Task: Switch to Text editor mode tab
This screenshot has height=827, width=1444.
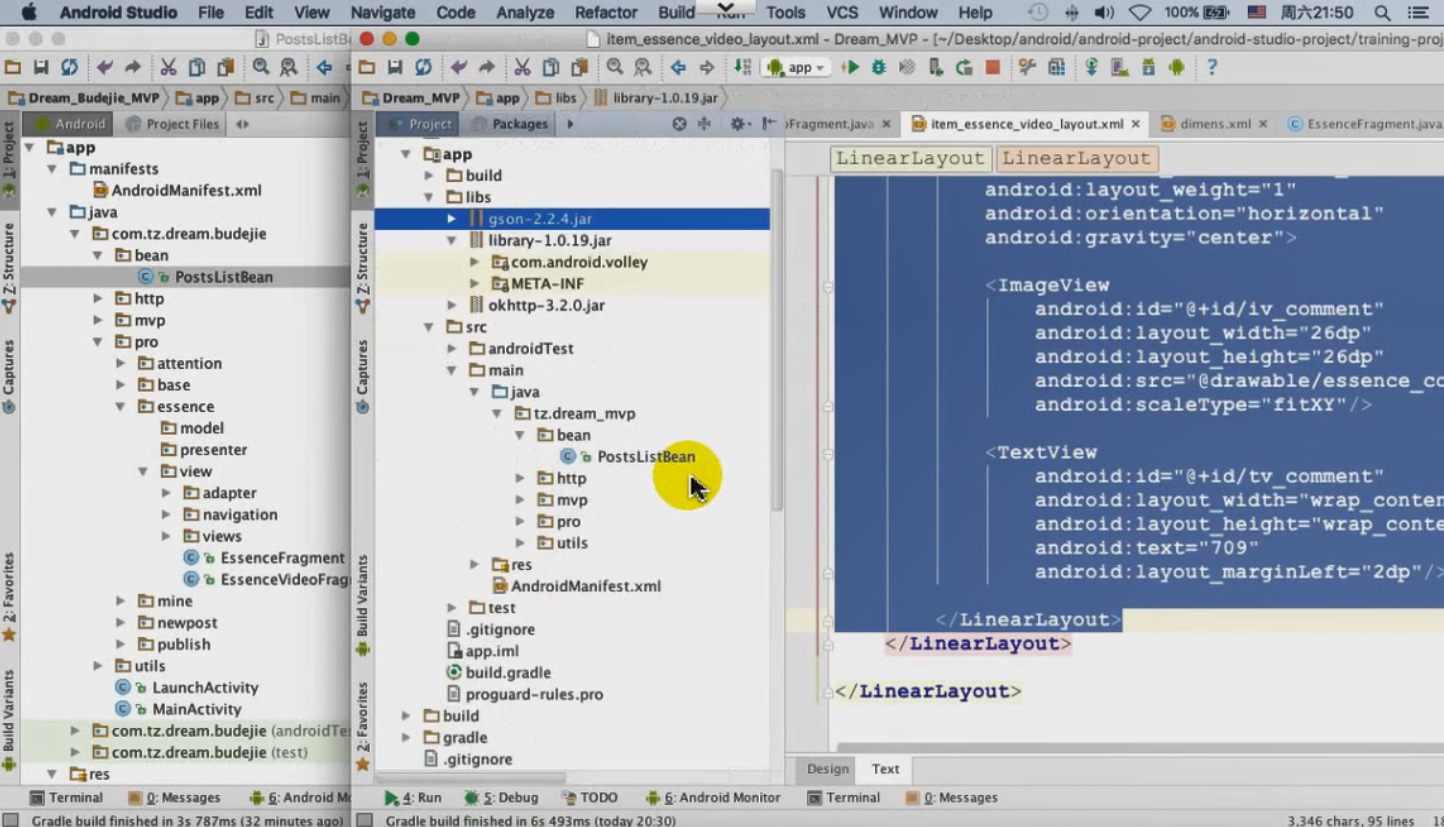Action: pos(885,769)
